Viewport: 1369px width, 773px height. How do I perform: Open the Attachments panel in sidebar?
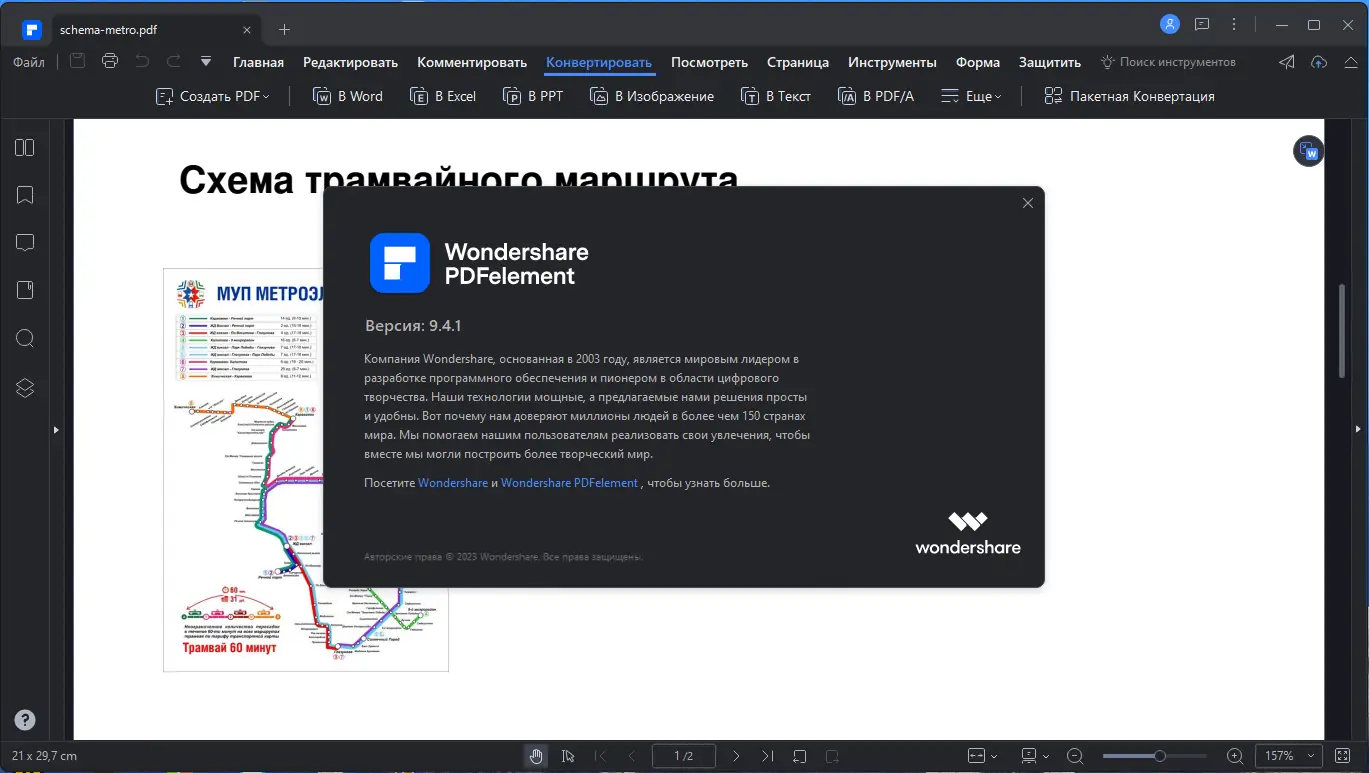point(25,290)
